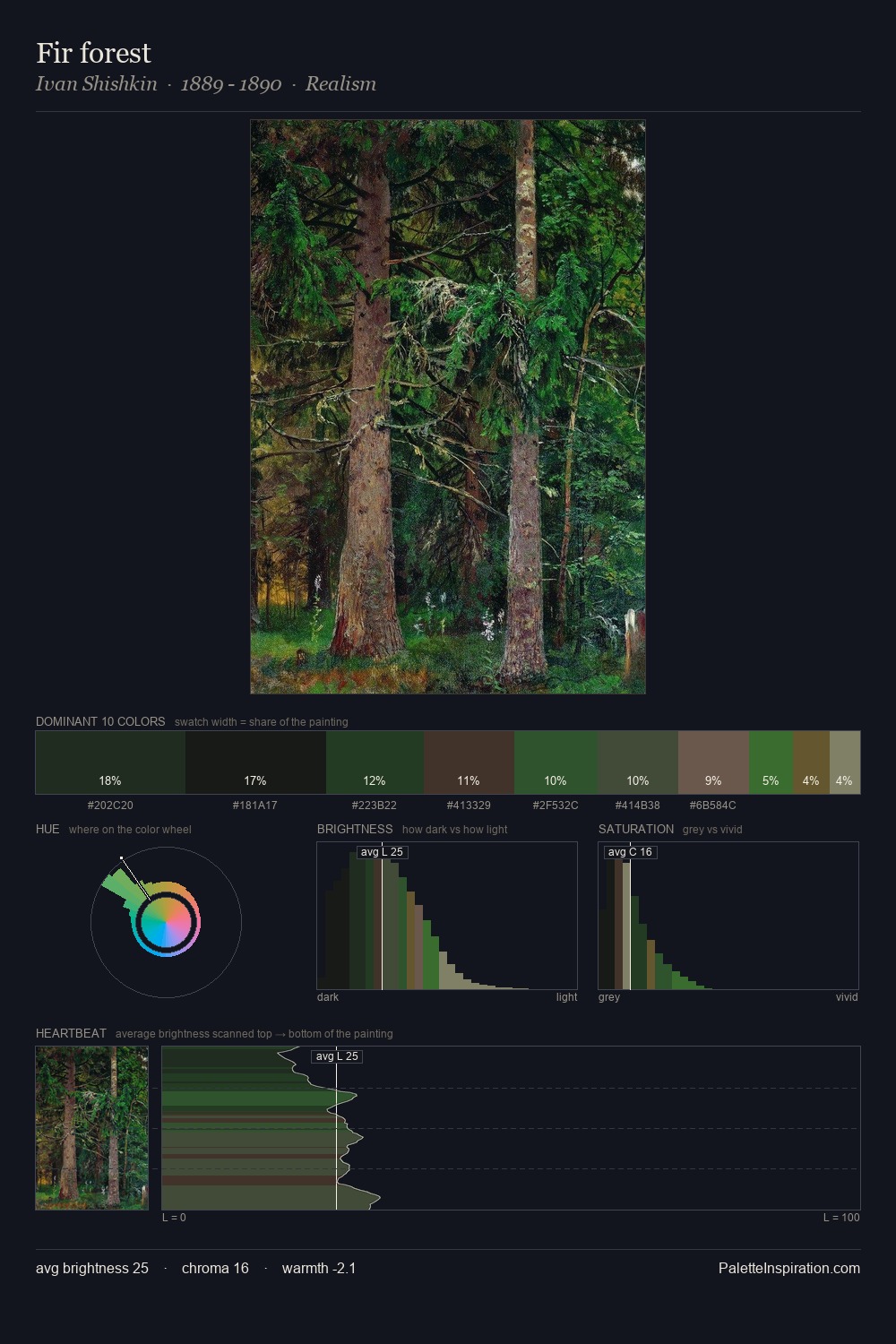896x1344 pixels.
Task: Select the 9% swatch #6B584C
Action: coord(713,762)
